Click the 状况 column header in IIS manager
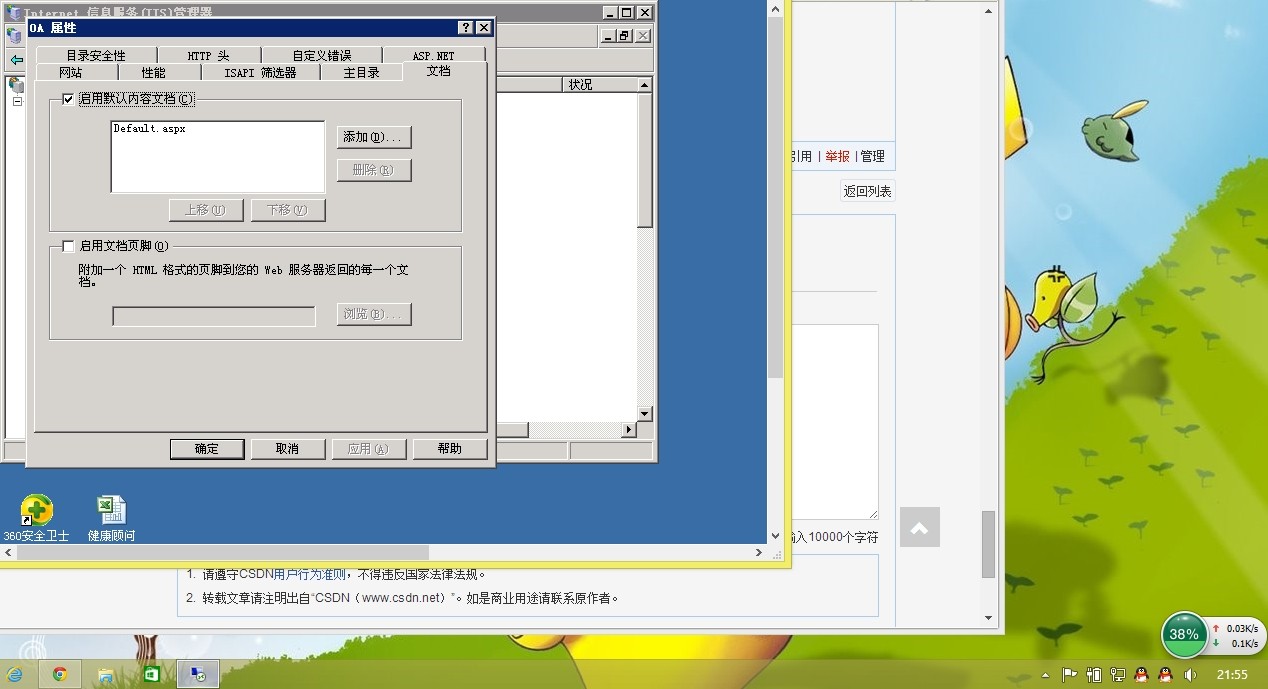1268x689 pixels. (600, 85)
